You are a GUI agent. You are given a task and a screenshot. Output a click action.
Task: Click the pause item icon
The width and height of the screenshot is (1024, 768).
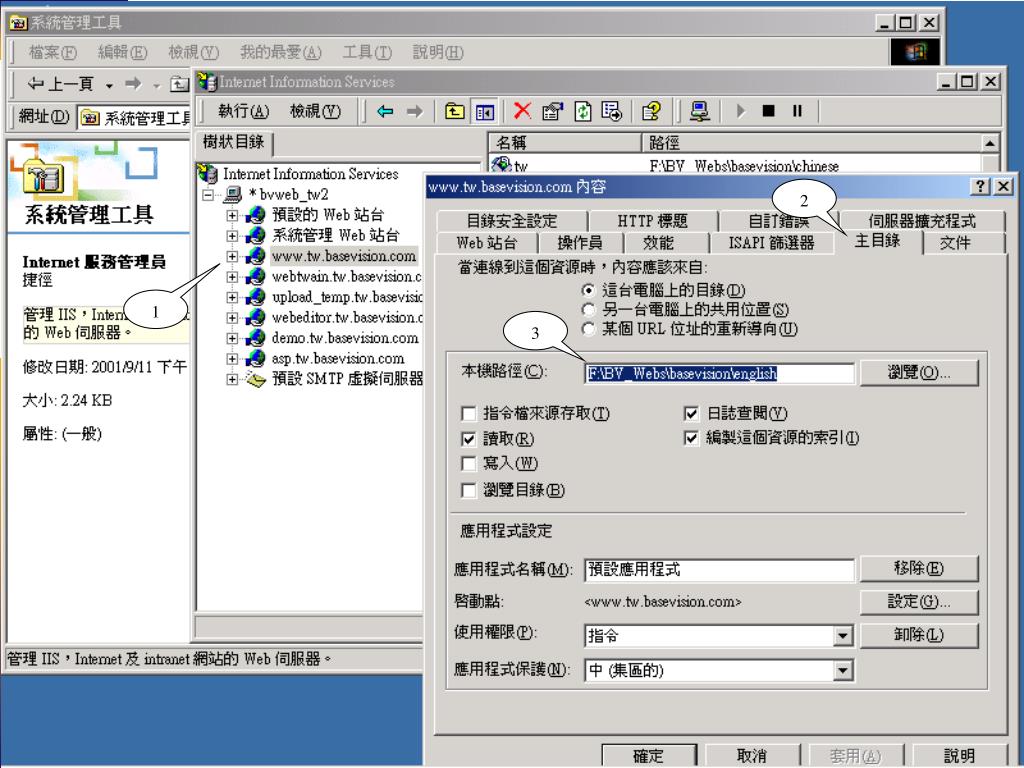[x=797, y=111]
